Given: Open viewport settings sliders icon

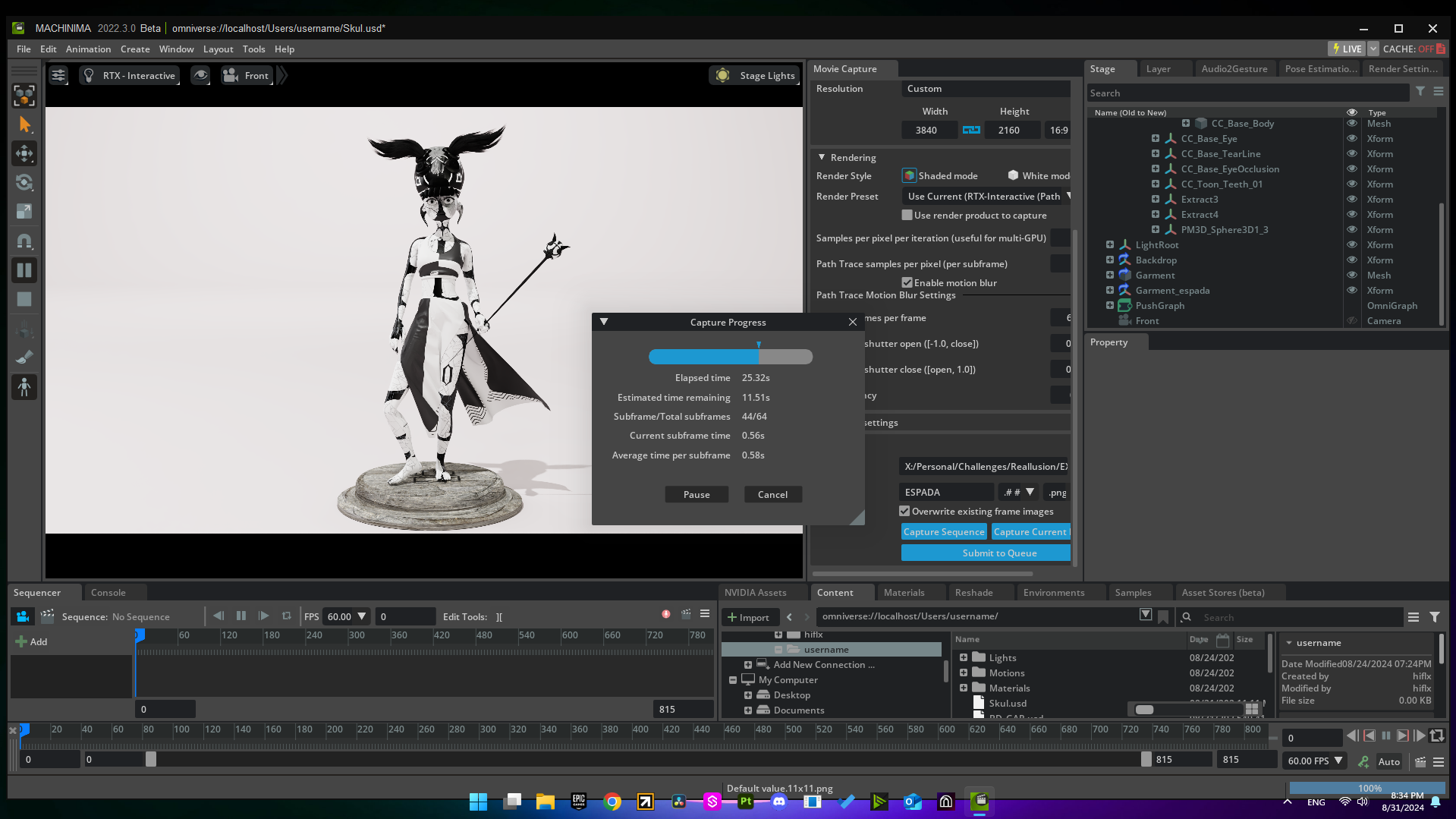Looking at the screenshot, I should click(x=58, y=75).
